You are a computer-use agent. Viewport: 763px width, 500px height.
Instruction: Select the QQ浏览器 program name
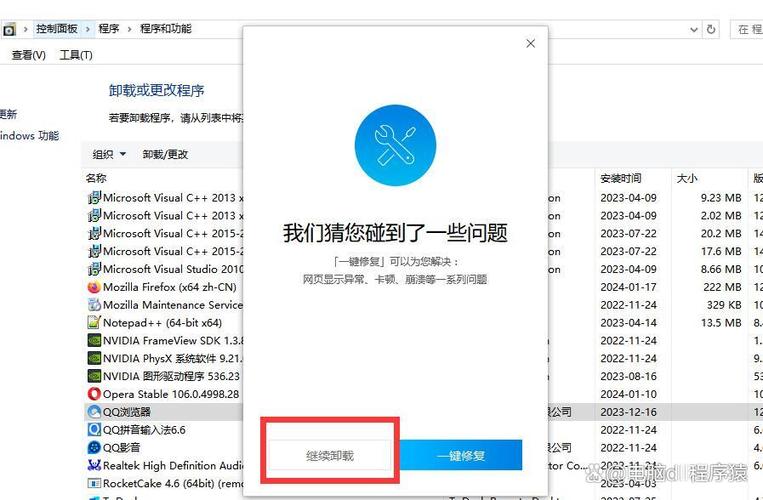[127, 412]
